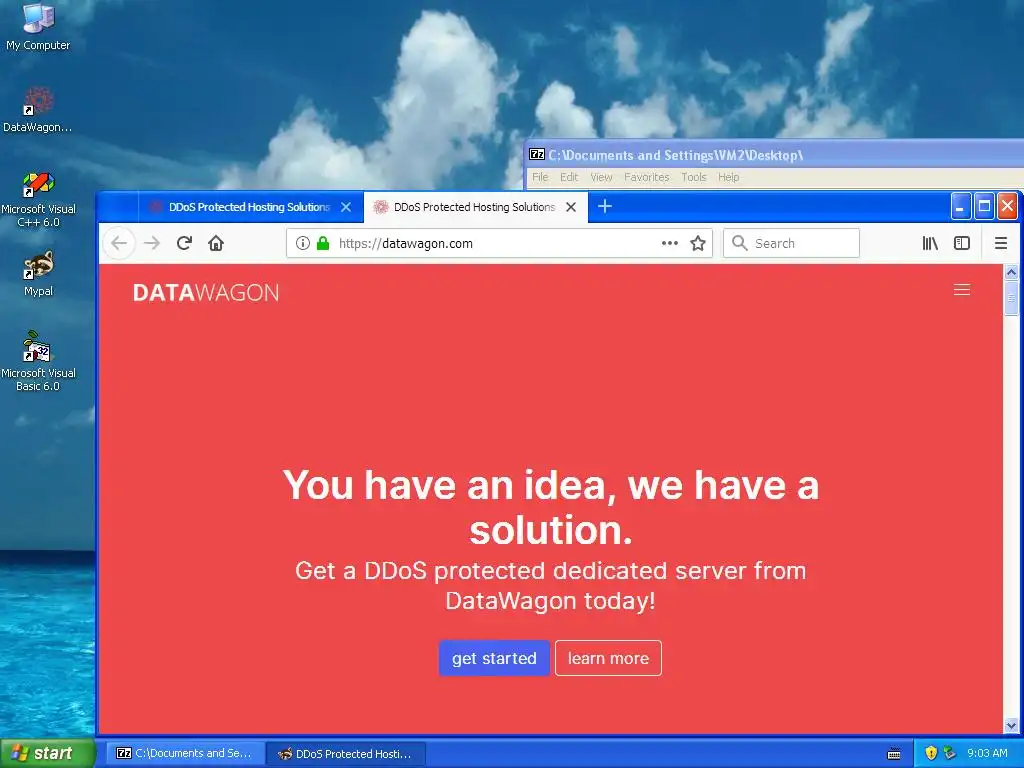Viewport: 1024px width, 768px height.
Task: Open Favorites menu in 7-Zip window
Action: coord(647,177)
